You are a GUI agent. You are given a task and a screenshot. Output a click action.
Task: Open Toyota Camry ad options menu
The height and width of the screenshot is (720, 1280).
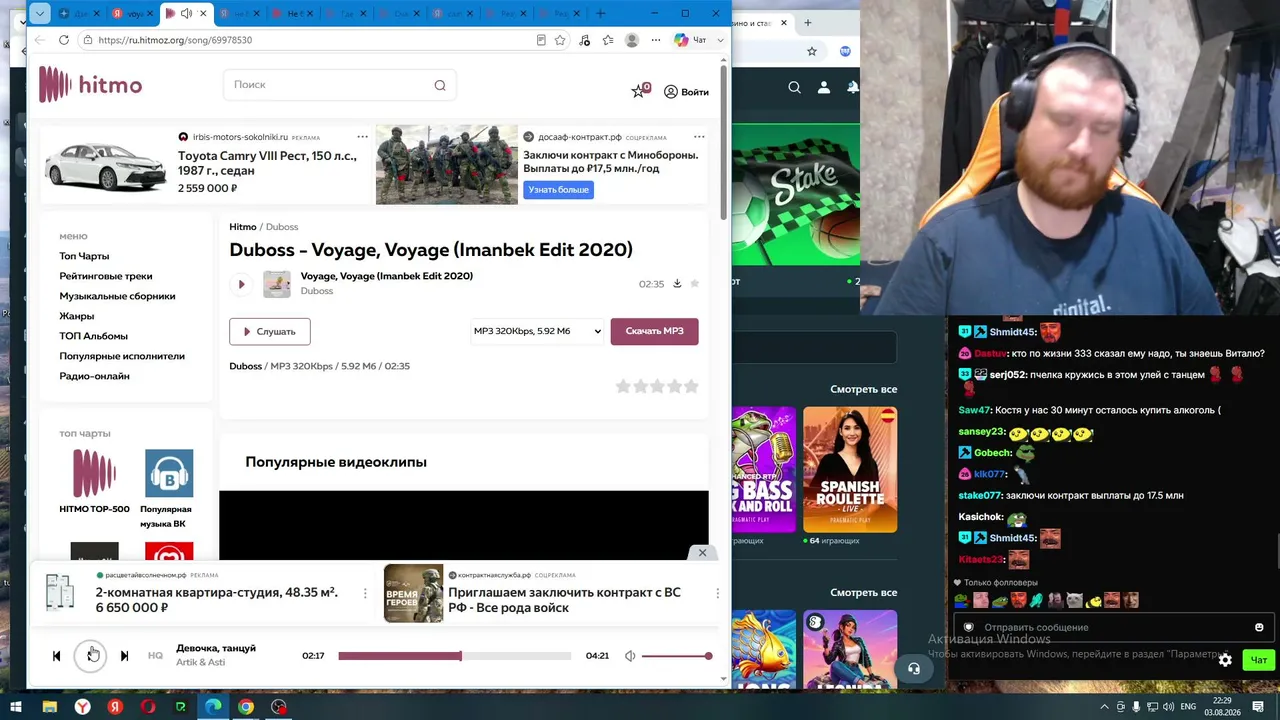tap(362, 137)
